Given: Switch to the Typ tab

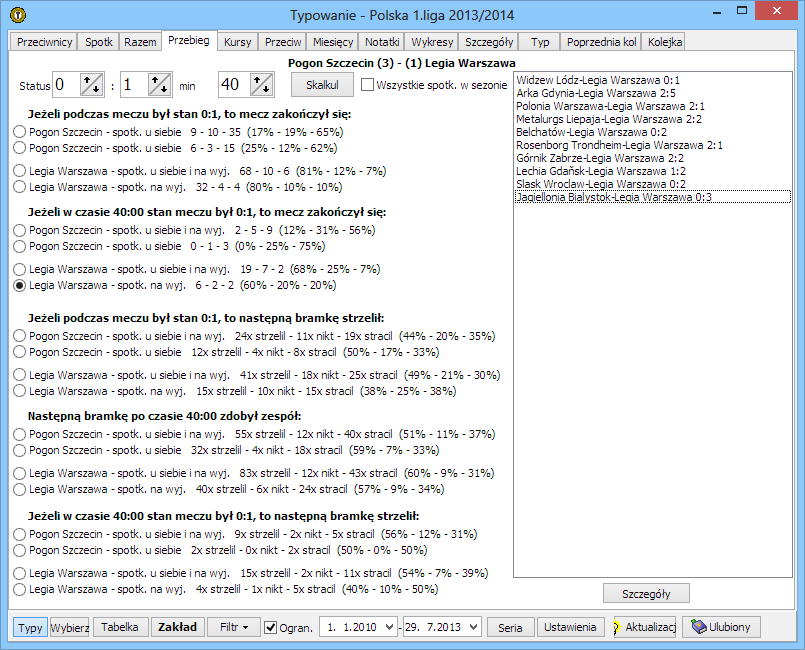Looking at the screenshot, I should [540, 42].
